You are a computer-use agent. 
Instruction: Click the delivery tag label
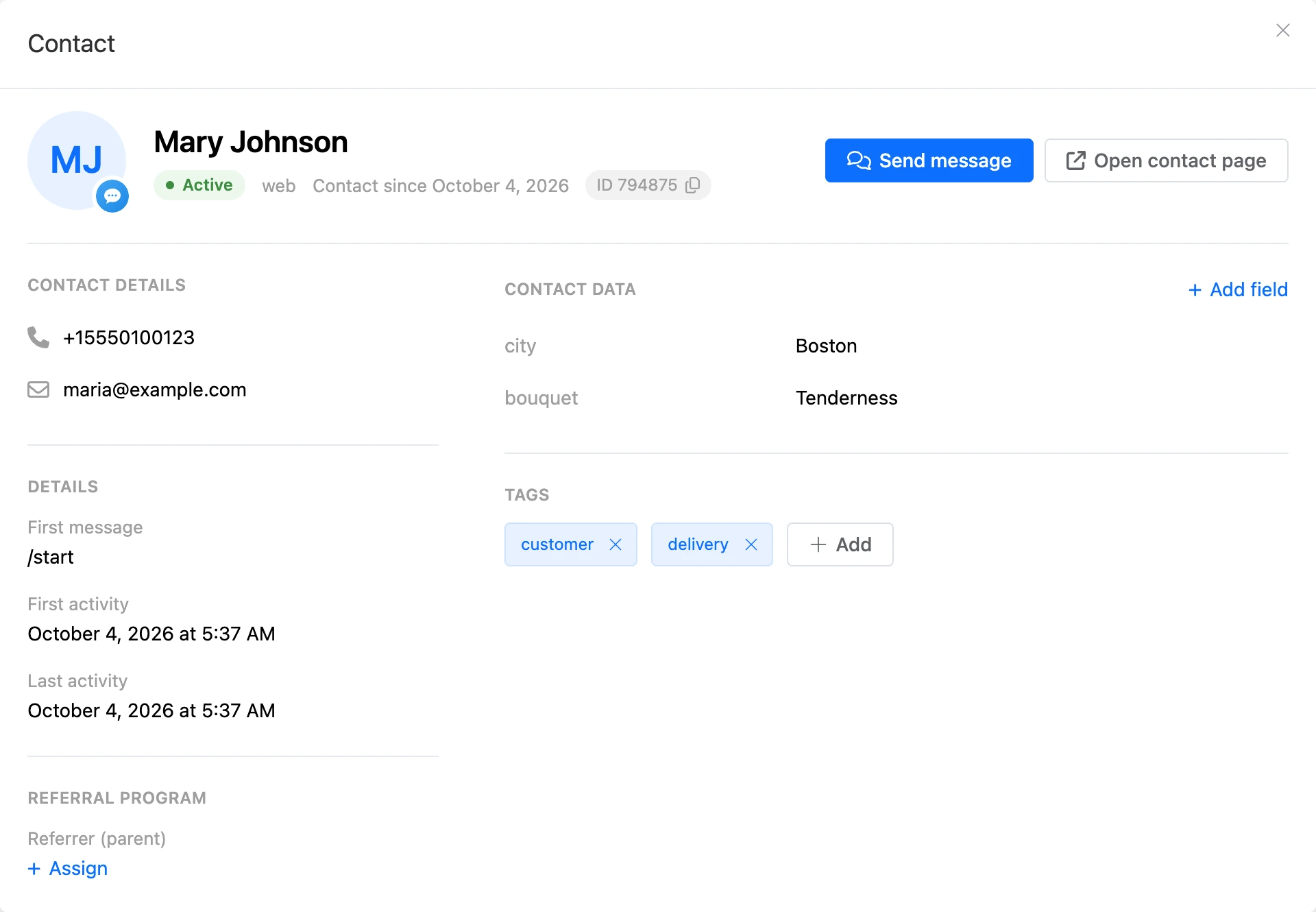(x=698, y=544)
